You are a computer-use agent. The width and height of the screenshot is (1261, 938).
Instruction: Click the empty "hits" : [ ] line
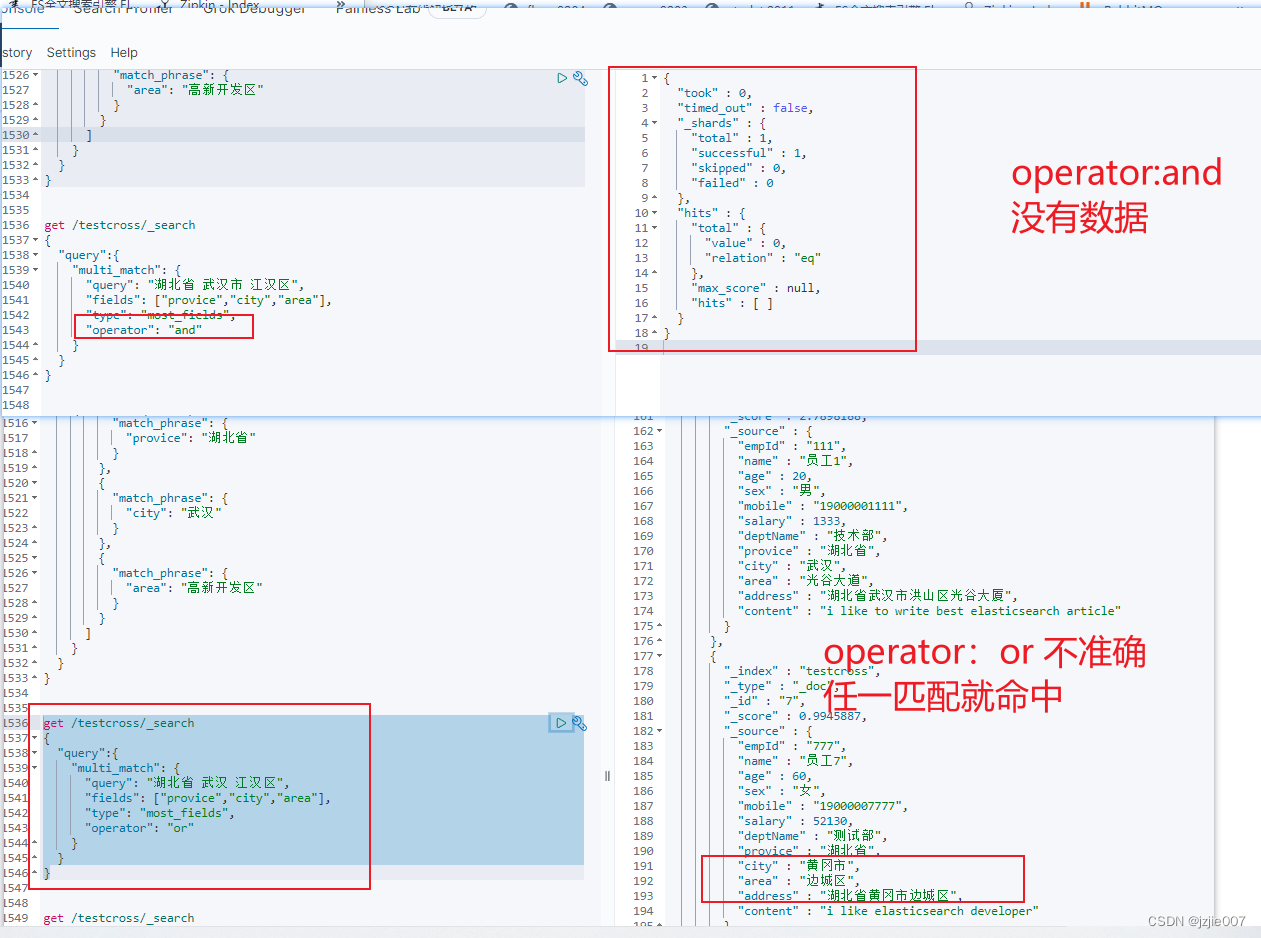tap(732, 303)
